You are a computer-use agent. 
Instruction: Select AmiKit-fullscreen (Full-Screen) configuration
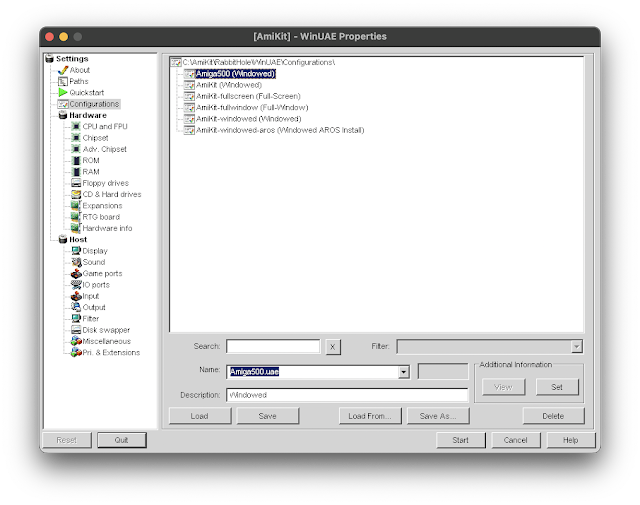pyautogui.click(x=248, y=96)
